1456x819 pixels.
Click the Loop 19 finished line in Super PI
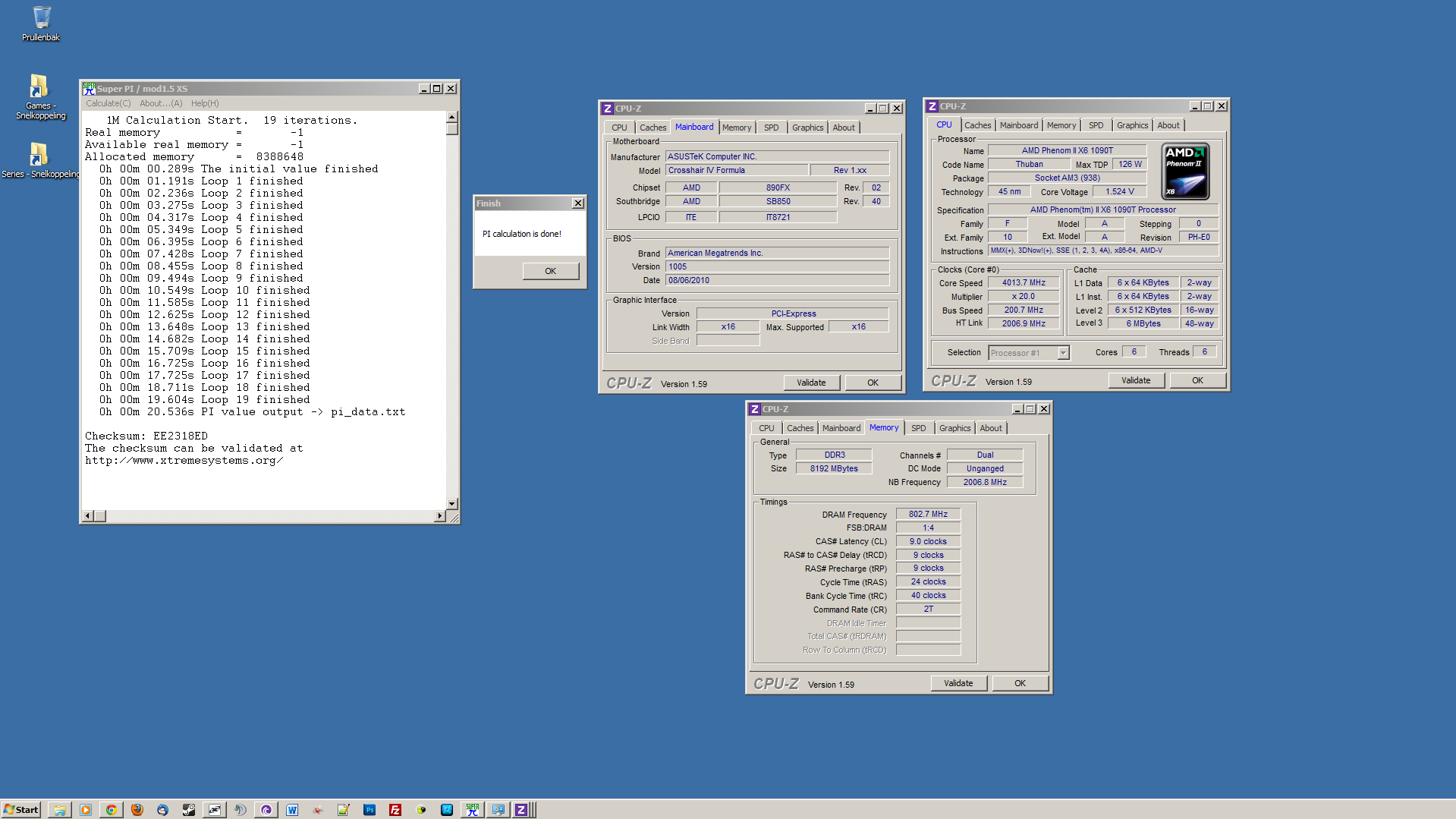pos(205,400)
